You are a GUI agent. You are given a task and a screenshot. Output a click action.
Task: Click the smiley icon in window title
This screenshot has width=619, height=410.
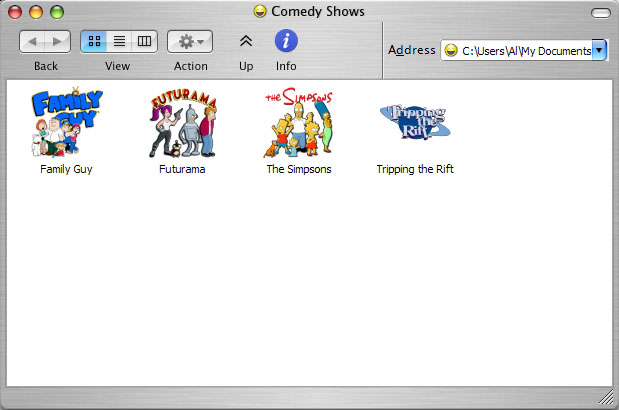(260, 11)
